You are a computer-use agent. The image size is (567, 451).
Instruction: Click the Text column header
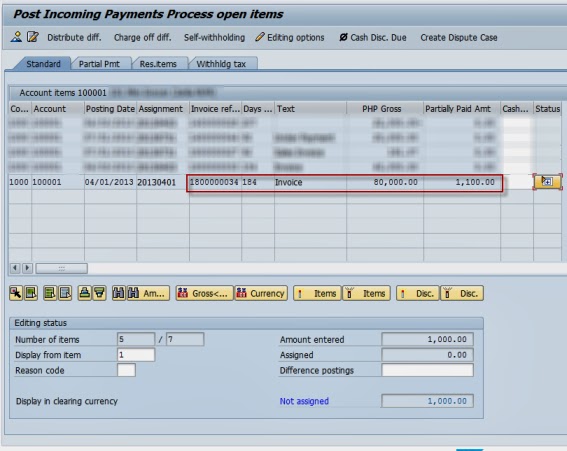pyautogui.click(x=311, y=109)
